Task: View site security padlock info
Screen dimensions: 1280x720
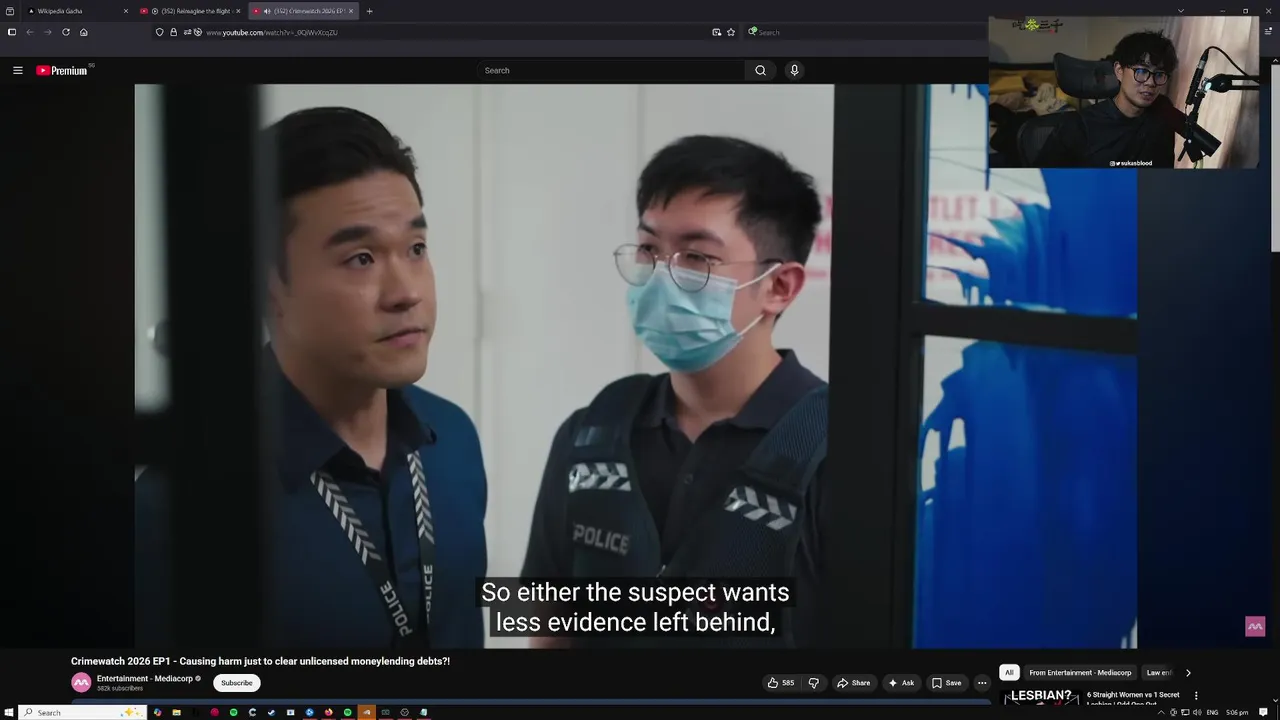Action: click(173, 32)
